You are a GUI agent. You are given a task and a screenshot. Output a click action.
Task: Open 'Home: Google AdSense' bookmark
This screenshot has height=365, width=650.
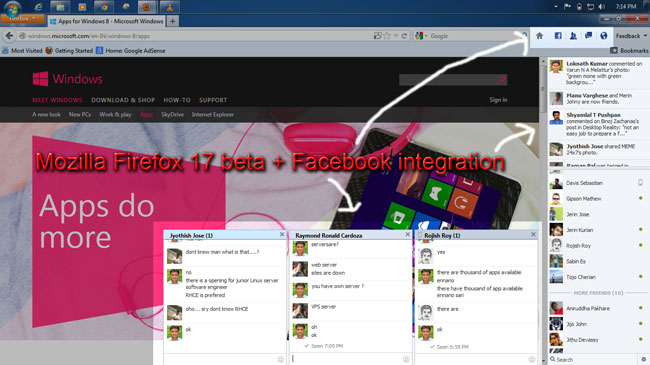(131, 51)
